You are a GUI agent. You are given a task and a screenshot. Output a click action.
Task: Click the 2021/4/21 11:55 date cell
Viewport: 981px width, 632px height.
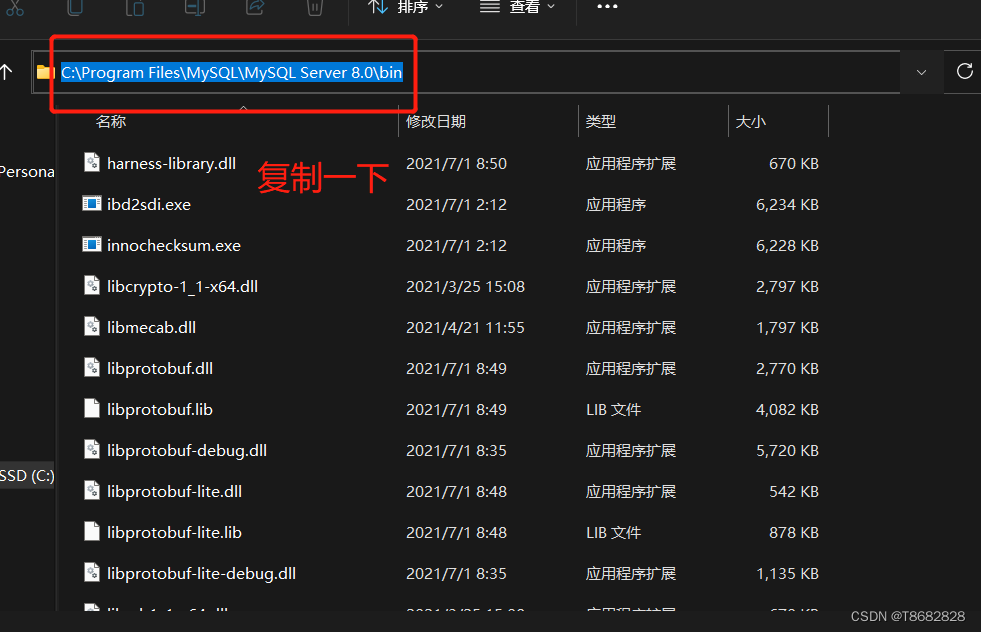point(465,327)
